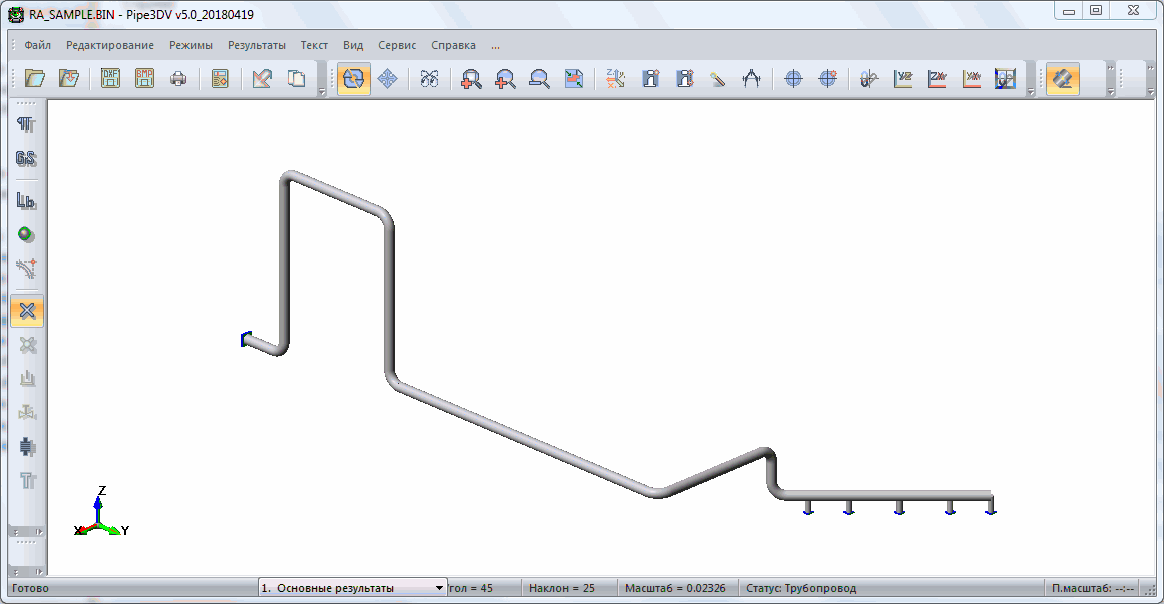This screenshot has width=1164, height=604.
Task: Click the DXF export icon
Action: click(x=111, y=79)
